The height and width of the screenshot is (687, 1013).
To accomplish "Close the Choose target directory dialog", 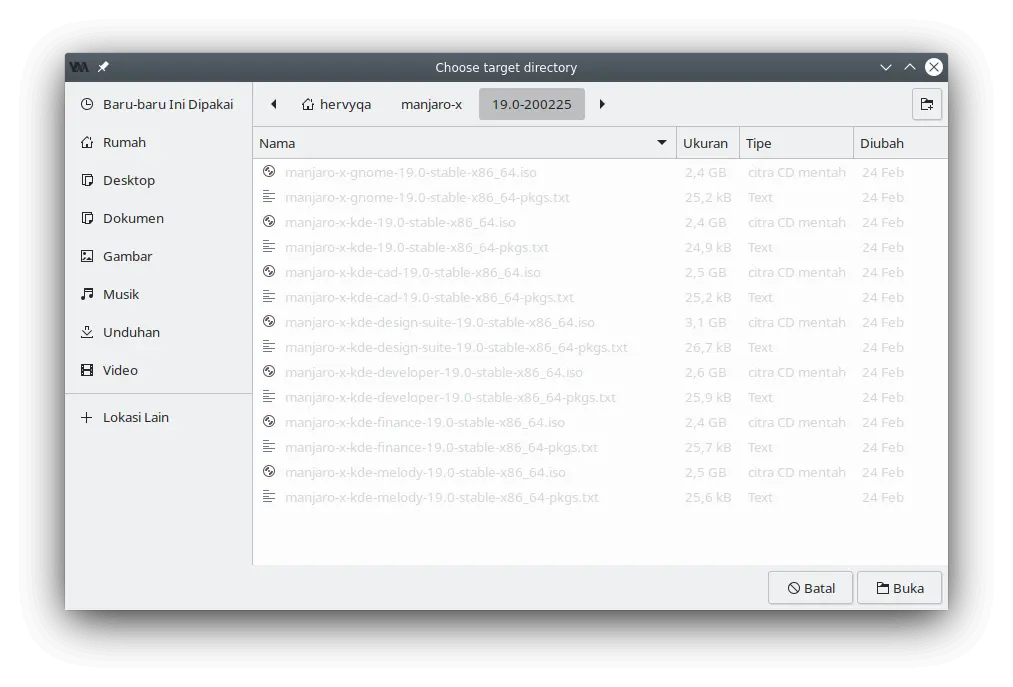I will click(x=934, y=67).
